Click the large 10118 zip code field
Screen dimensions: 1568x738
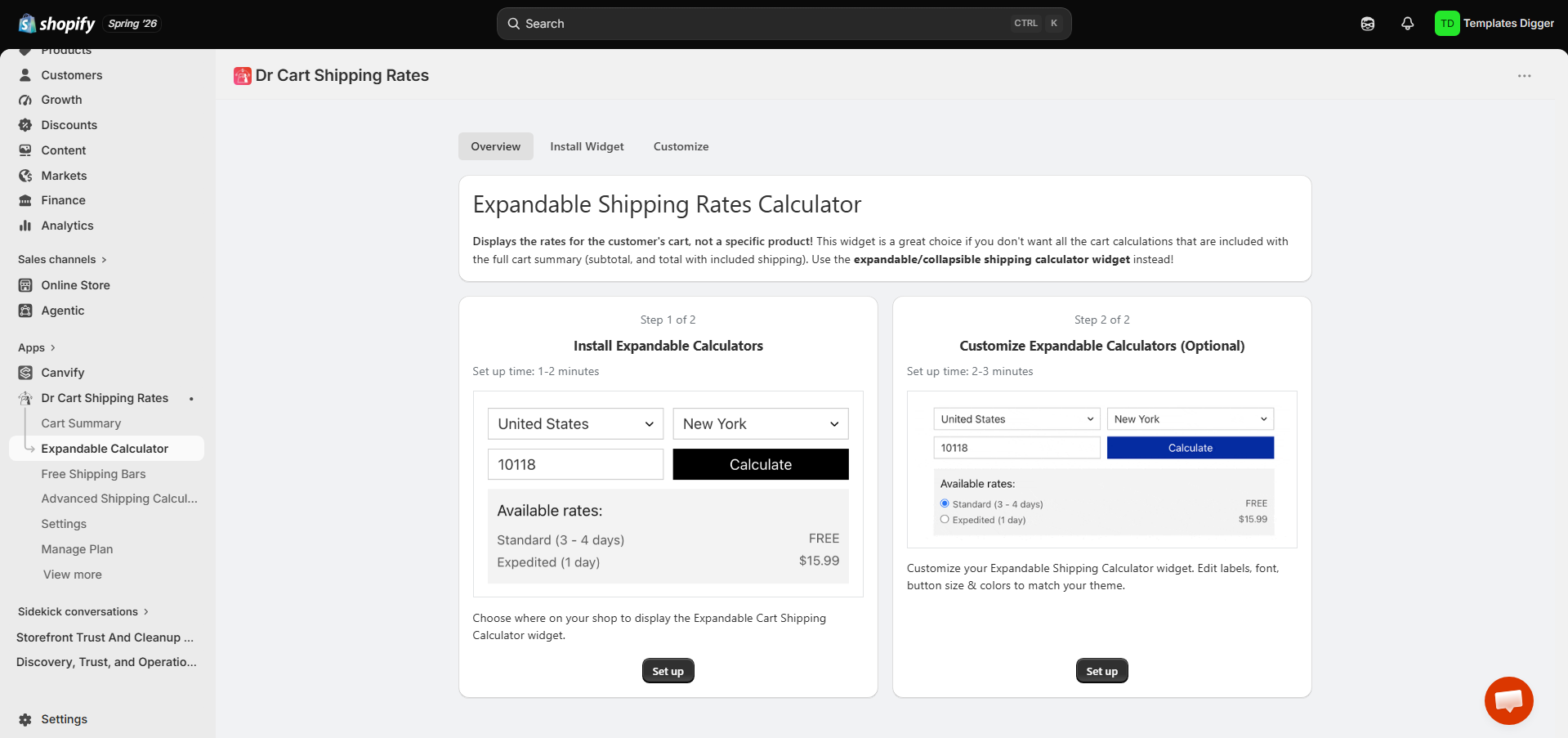pos(575,464)
